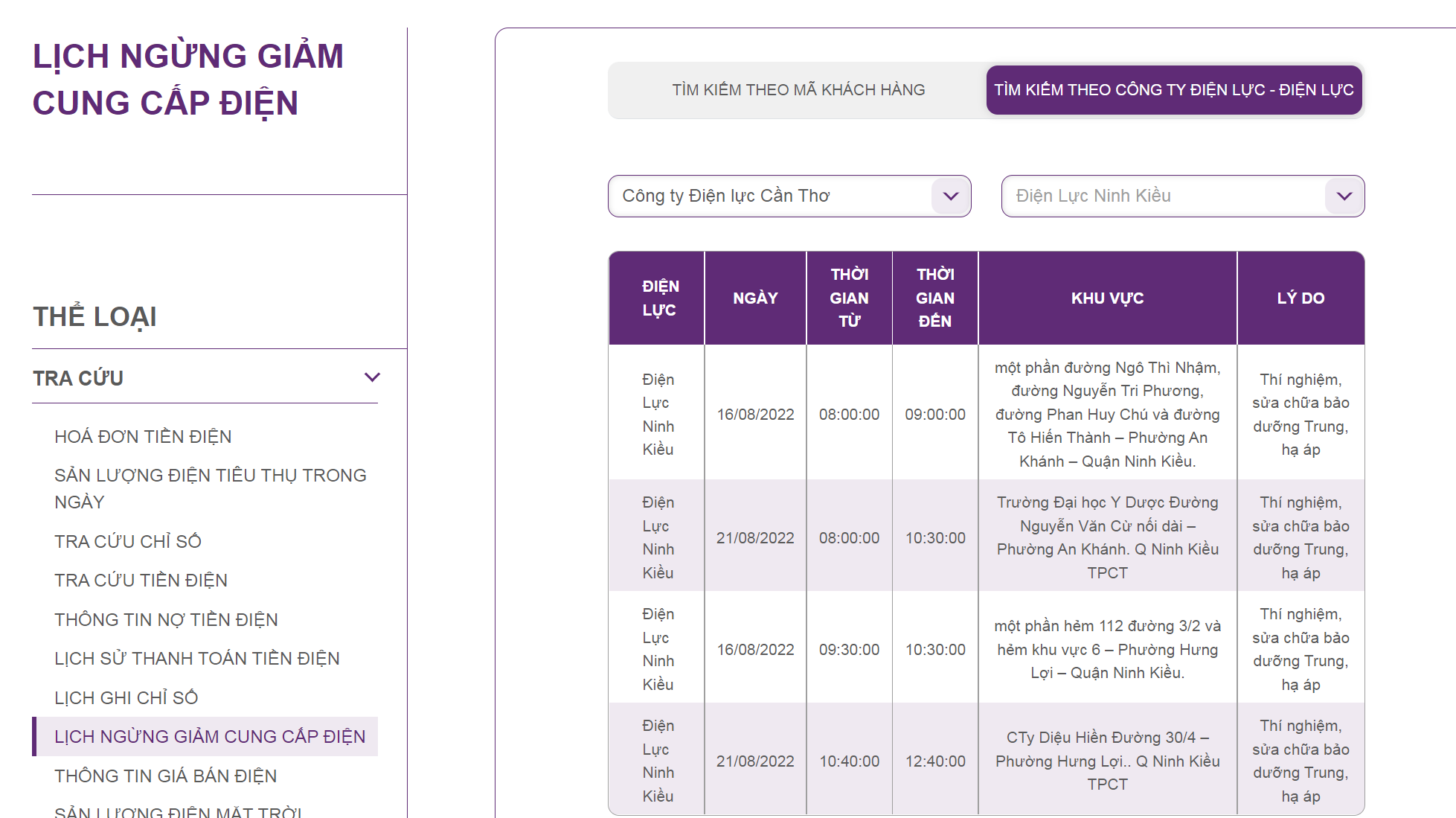Click the THỜI GIAN TỪ column header
This screenshot has width=1456, height=818.
[x=849, y=298]
